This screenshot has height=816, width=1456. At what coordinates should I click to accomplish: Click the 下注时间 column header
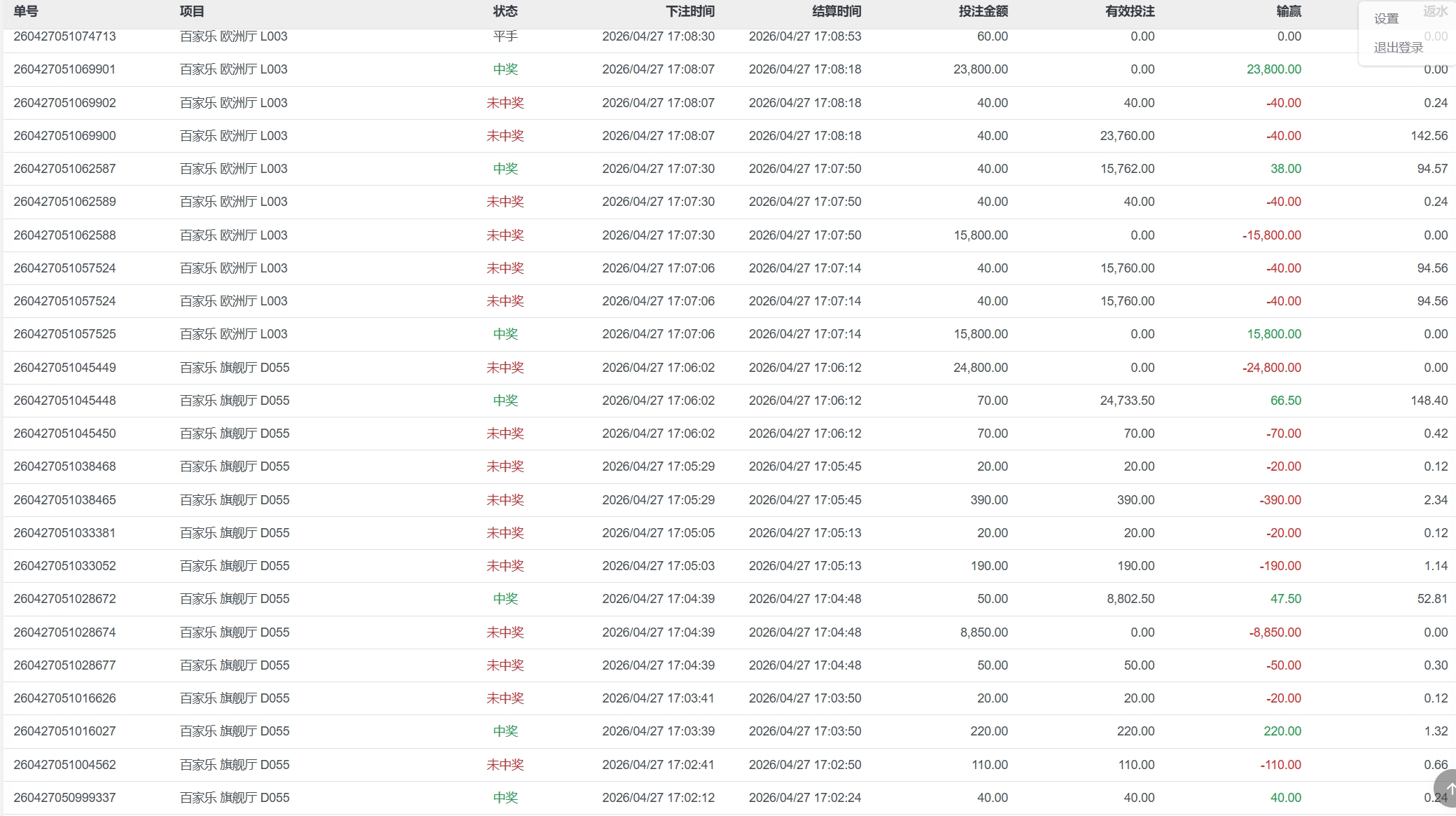pyautogui.click(x=689, y=11)
